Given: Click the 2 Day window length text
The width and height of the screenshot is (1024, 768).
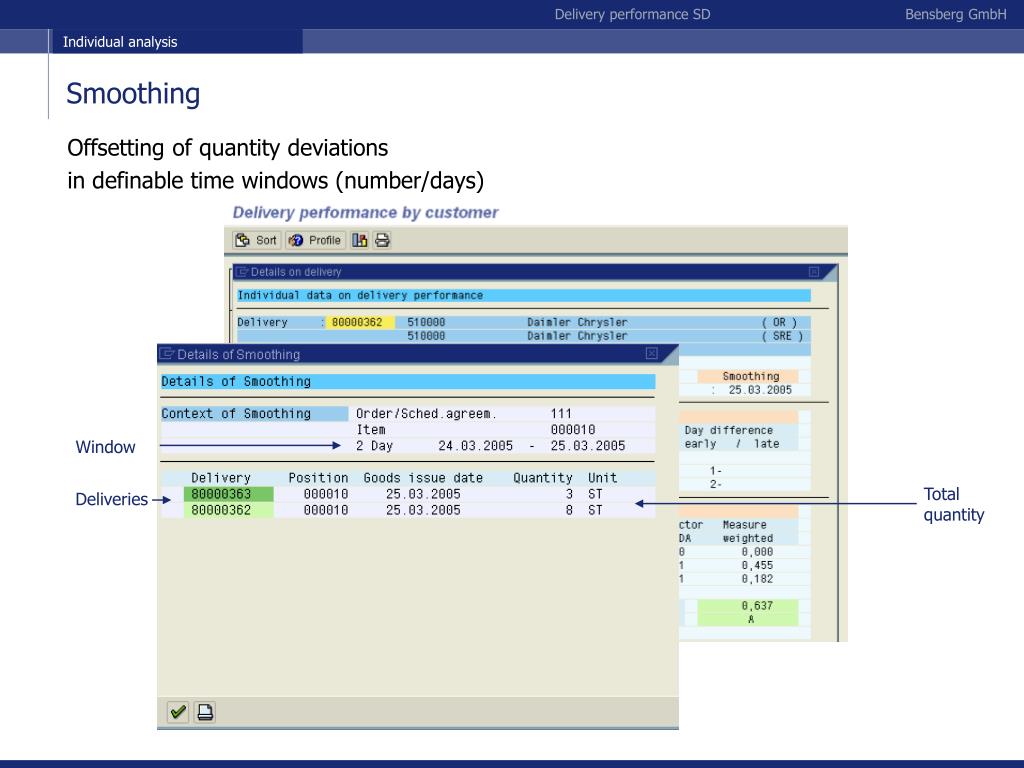Looking at the screenshot, I should 374,445.
